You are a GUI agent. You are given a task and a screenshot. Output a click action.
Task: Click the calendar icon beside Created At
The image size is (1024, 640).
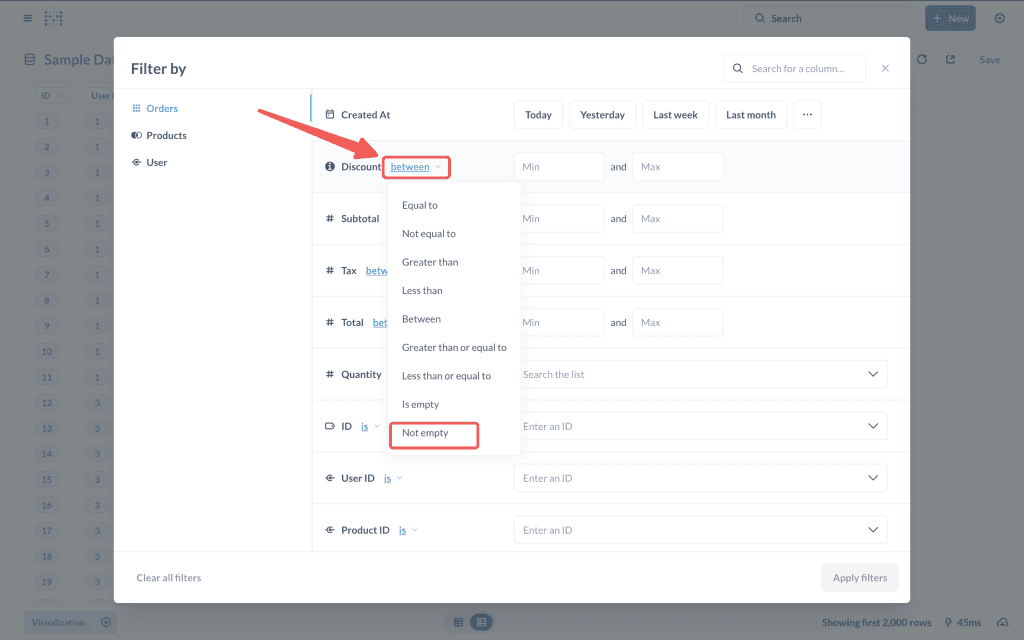[330, 115]
